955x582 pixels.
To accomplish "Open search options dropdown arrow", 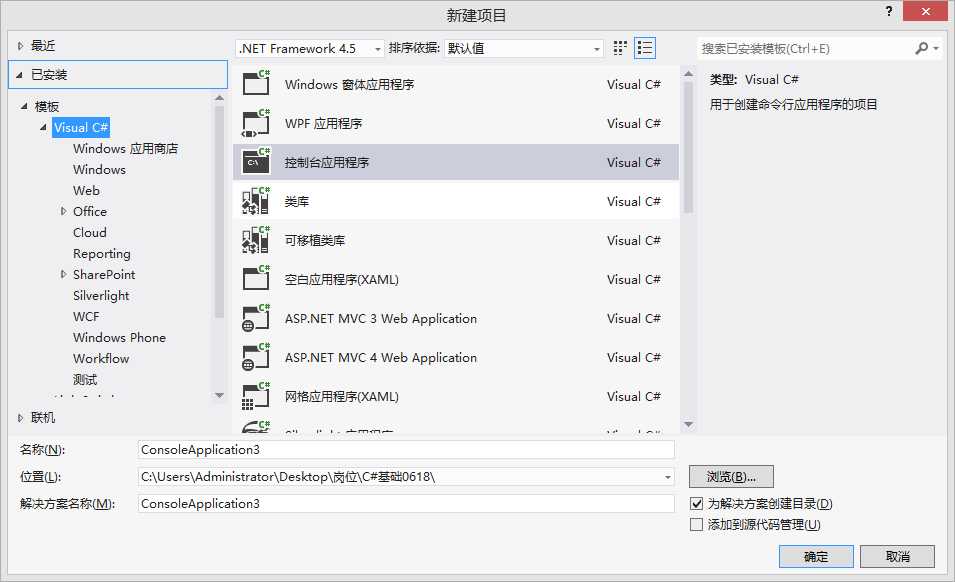I will point(936,48).
